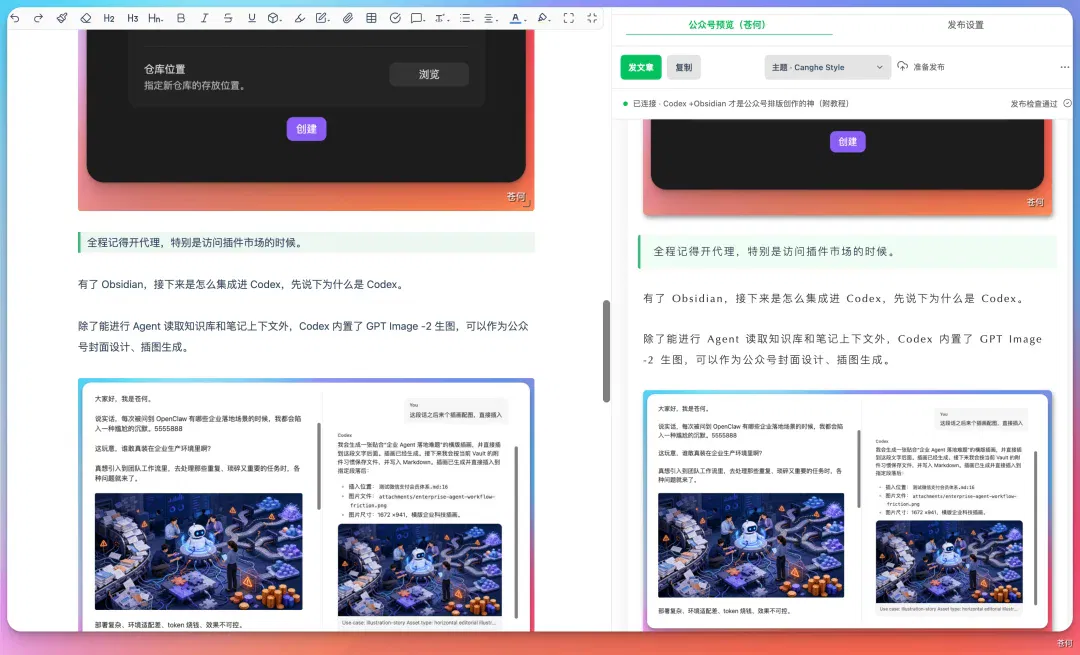The width and height of the screenshot is (1080, 655).
Task: Click editor paragraph starting 有了 Obsidian
Action: [x=242, y=284]
